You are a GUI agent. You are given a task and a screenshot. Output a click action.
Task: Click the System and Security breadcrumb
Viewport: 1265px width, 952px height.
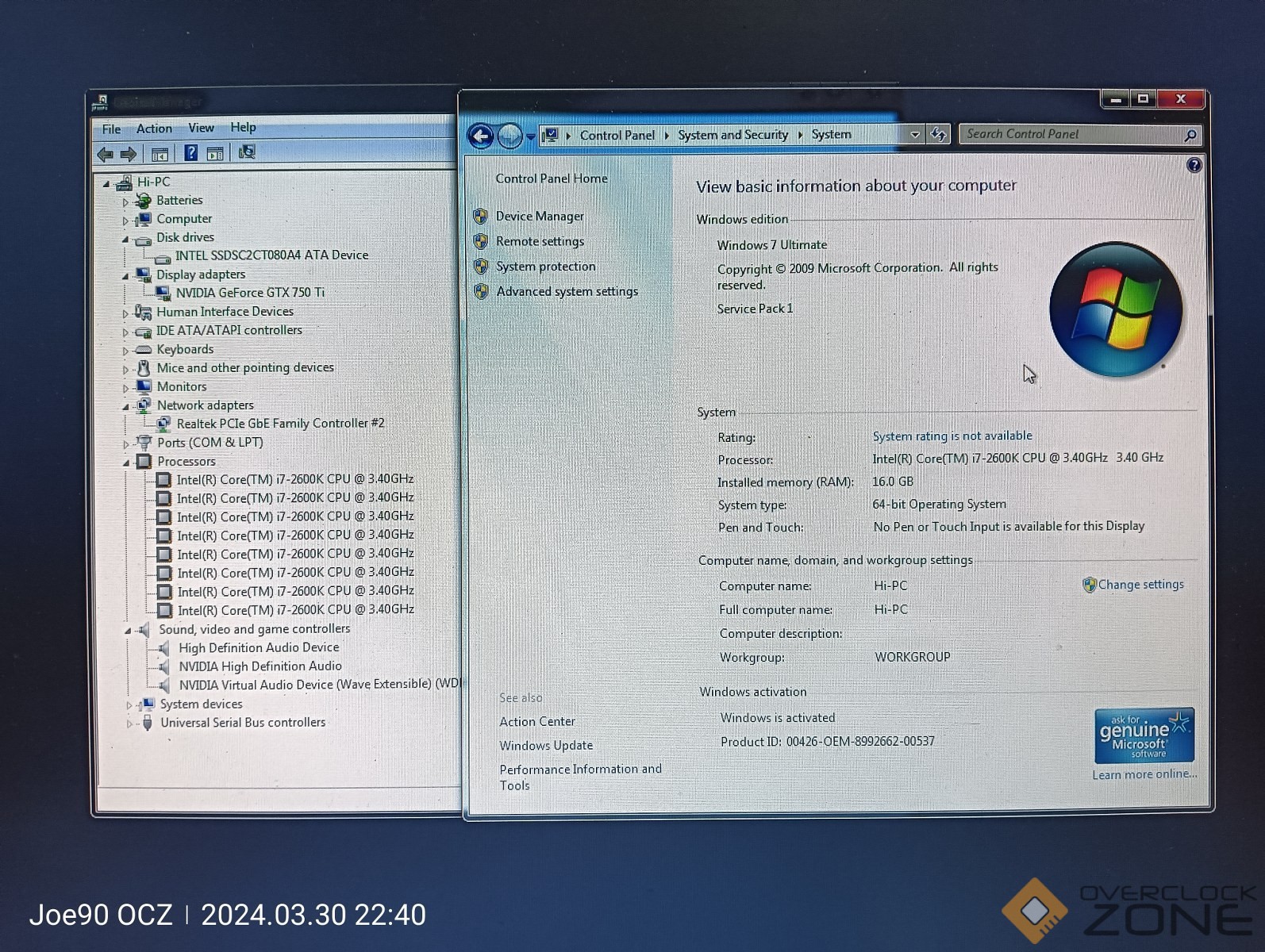coord(733,135)
